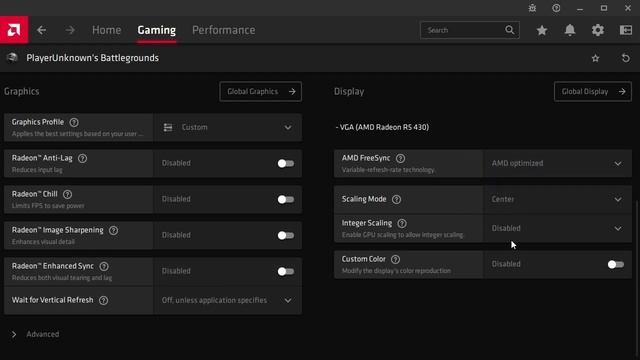
Task: Open settings gear icon
Action: click(598, 30)
